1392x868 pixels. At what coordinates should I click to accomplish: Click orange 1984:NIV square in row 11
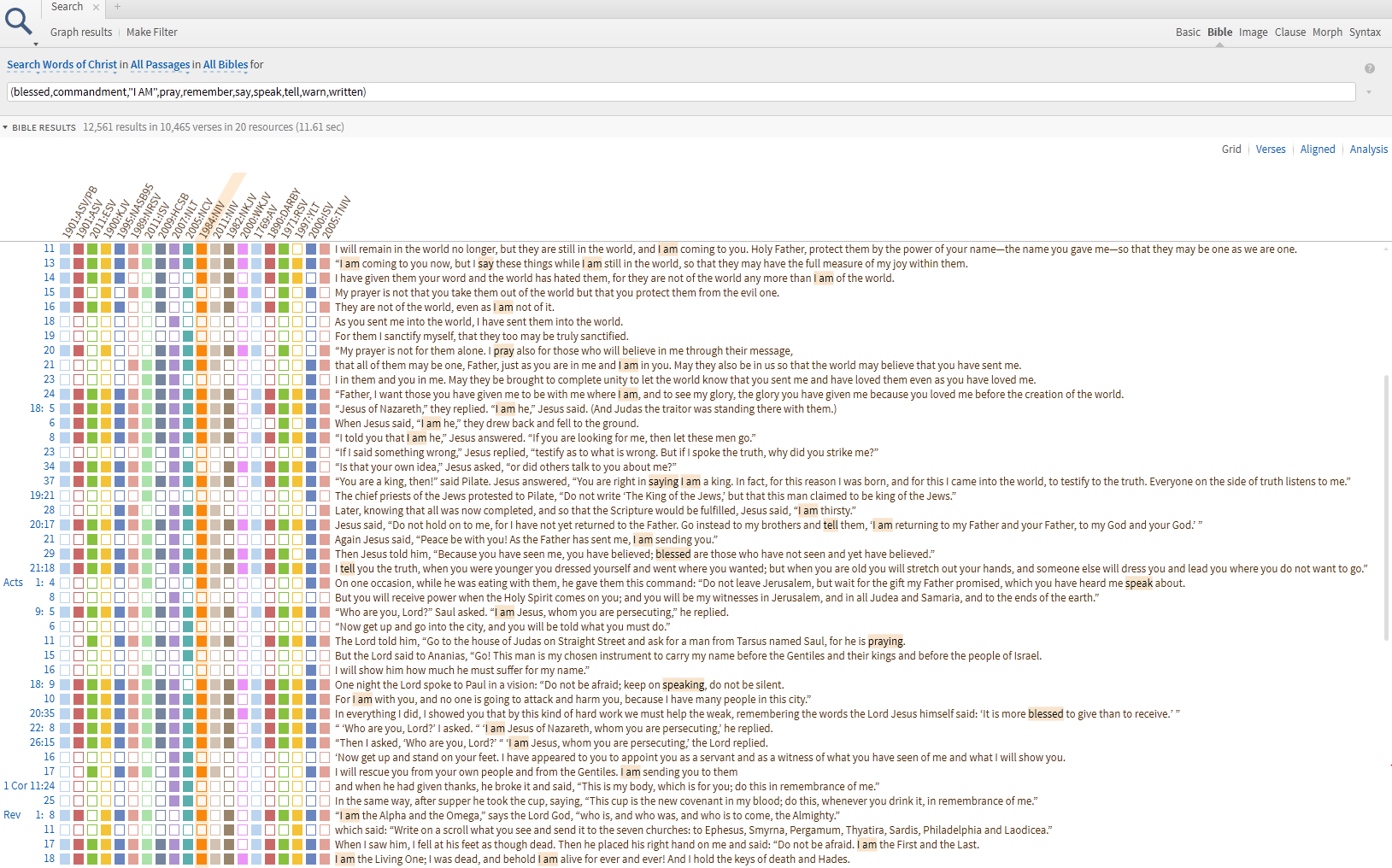202,249
